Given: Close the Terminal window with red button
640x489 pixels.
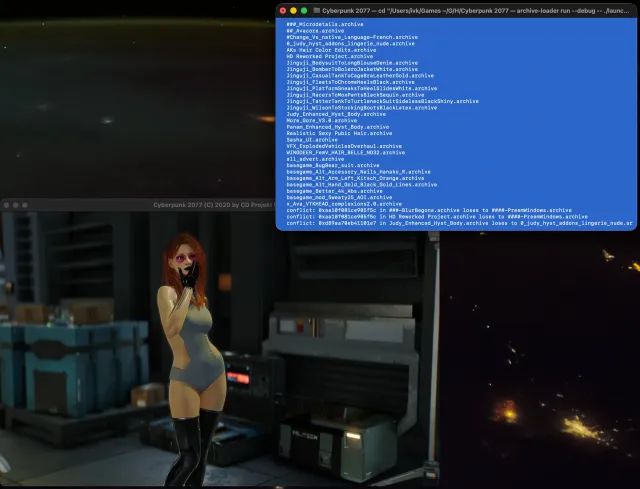Looking at the screenshot, I should point(283,11).
